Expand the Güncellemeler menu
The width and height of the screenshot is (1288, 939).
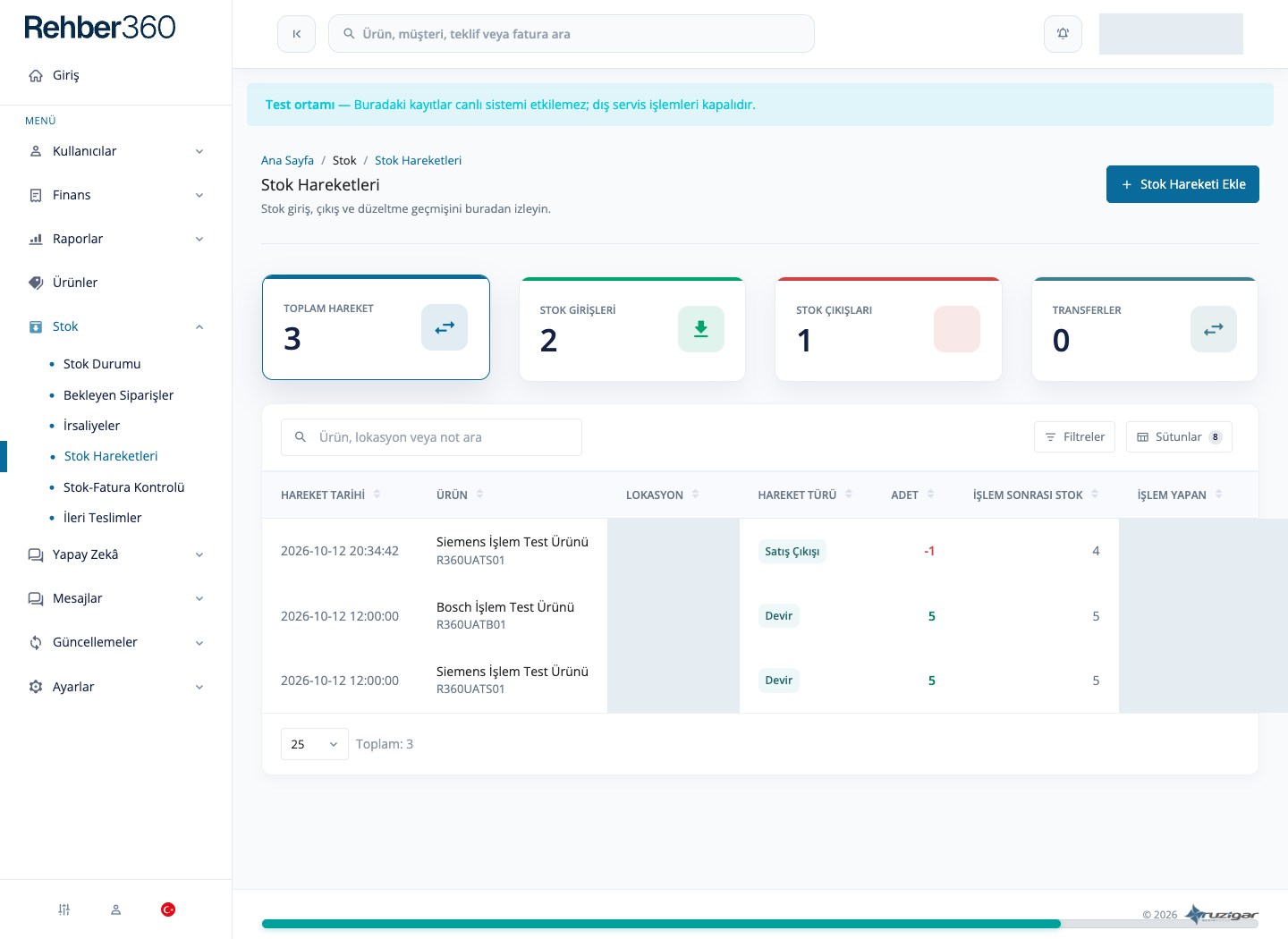click(116, 642)
